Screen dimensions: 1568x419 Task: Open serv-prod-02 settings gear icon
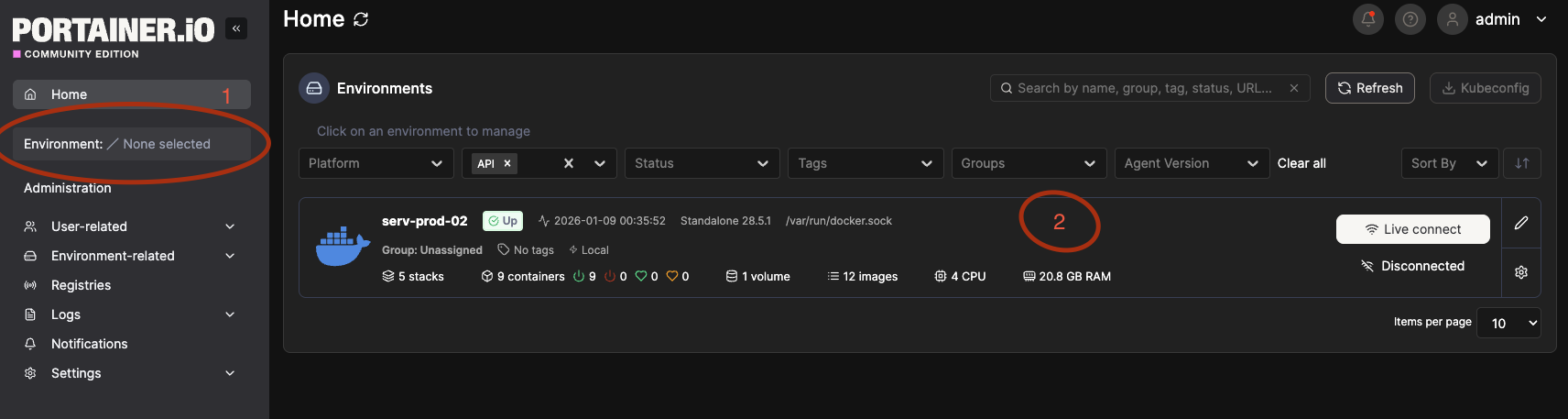[x=1521, y=272]
